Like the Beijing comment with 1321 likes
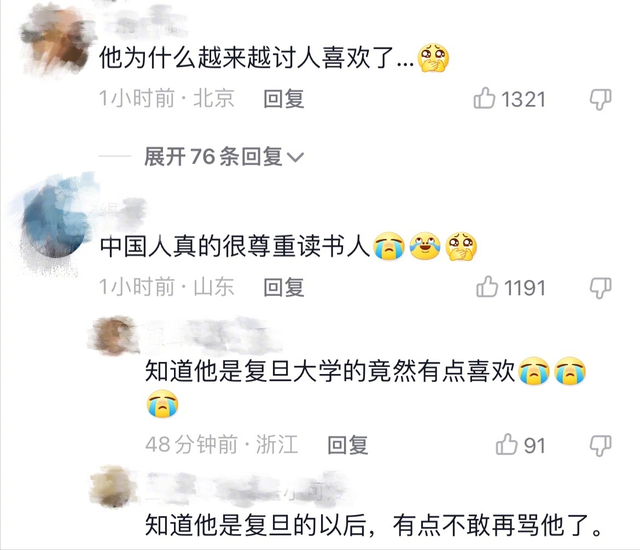The height and width of the screenshot is (550, 640). tap(484, 98)
